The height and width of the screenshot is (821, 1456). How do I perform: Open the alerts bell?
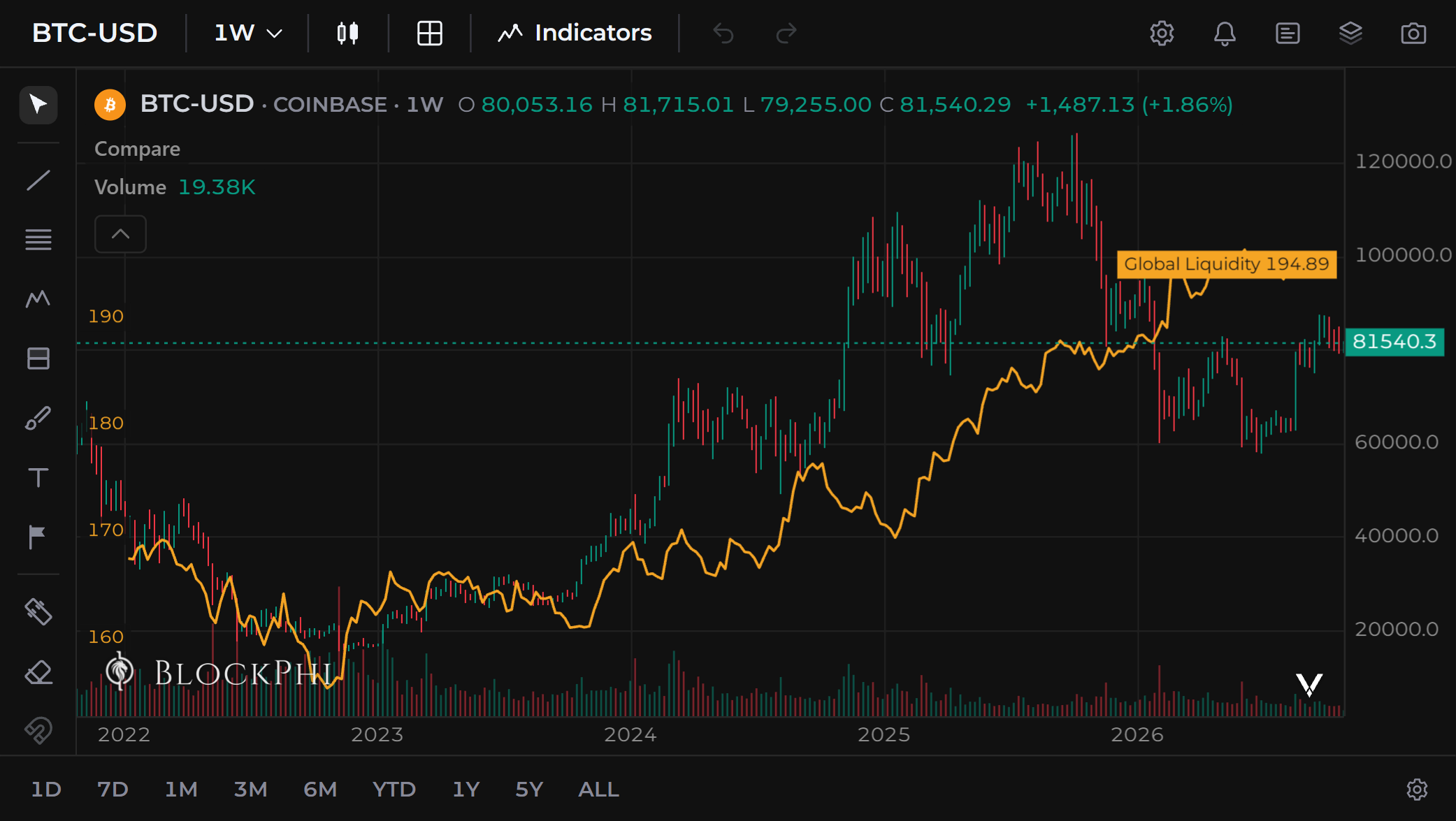tap(1225, 33)
